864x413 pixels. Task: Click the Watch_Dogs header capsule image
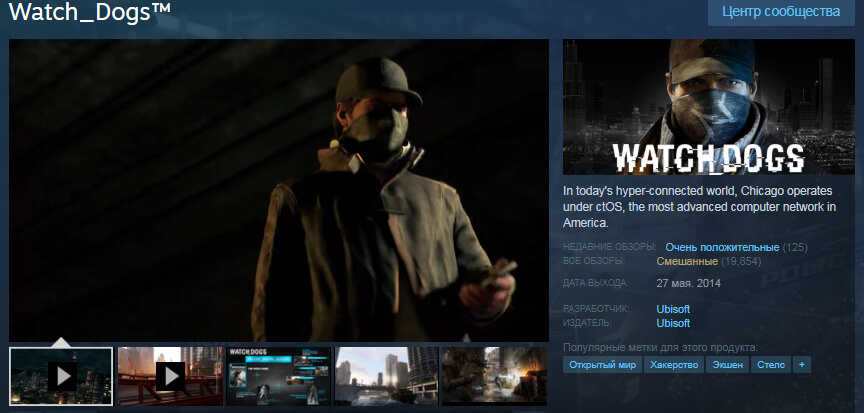(x=709, y=107)
